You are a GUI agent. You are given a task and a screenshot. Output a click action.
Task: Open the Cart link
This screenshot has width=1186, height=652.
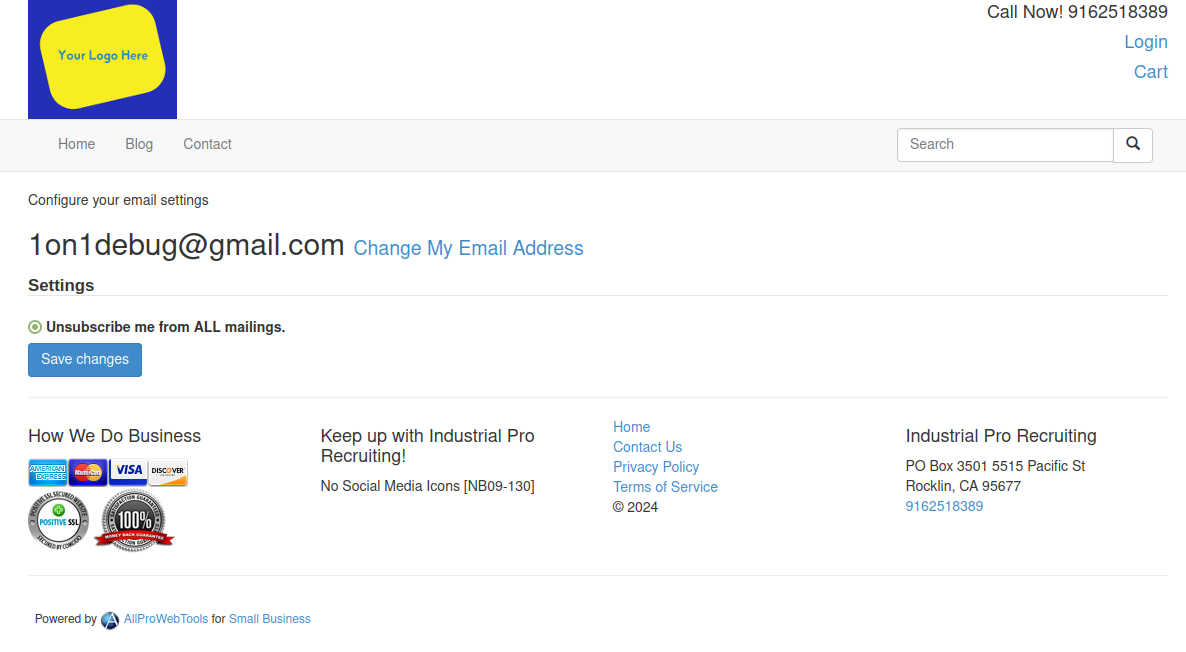[x=1150, y=72]
